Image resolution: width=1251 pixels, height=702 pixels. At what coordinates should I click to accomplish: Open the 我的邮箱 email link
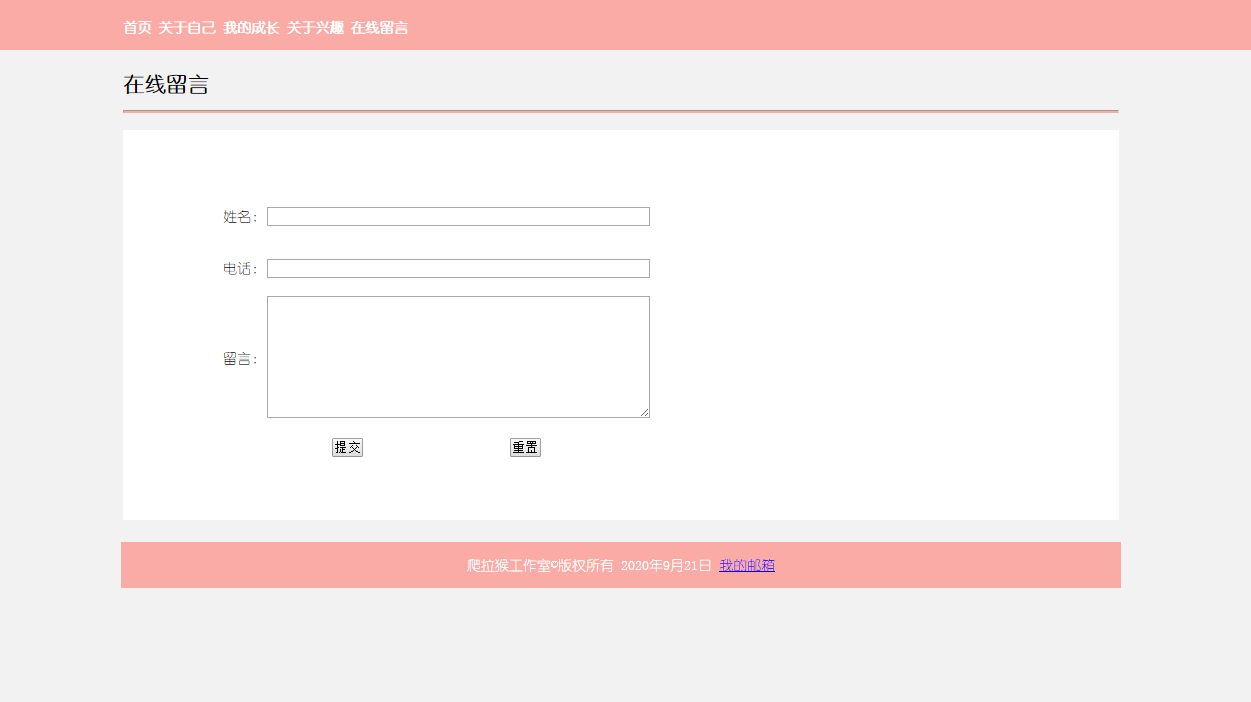(746, 566)
